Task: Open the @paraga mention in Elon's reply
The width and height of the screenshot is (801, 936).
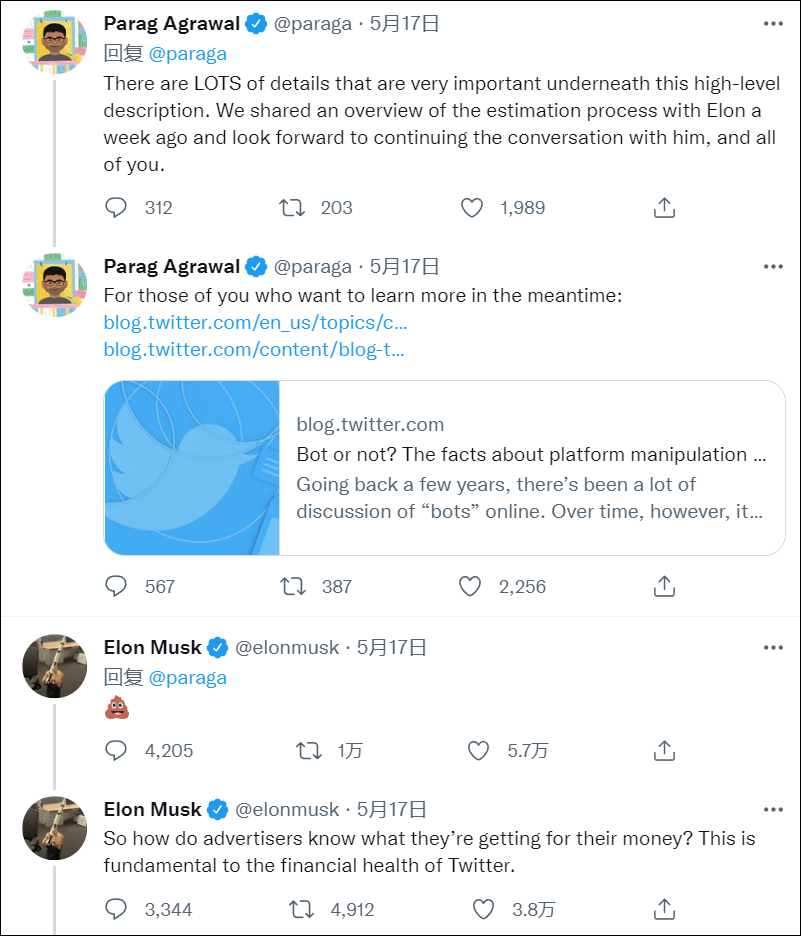Action: (x=187, y=677)
